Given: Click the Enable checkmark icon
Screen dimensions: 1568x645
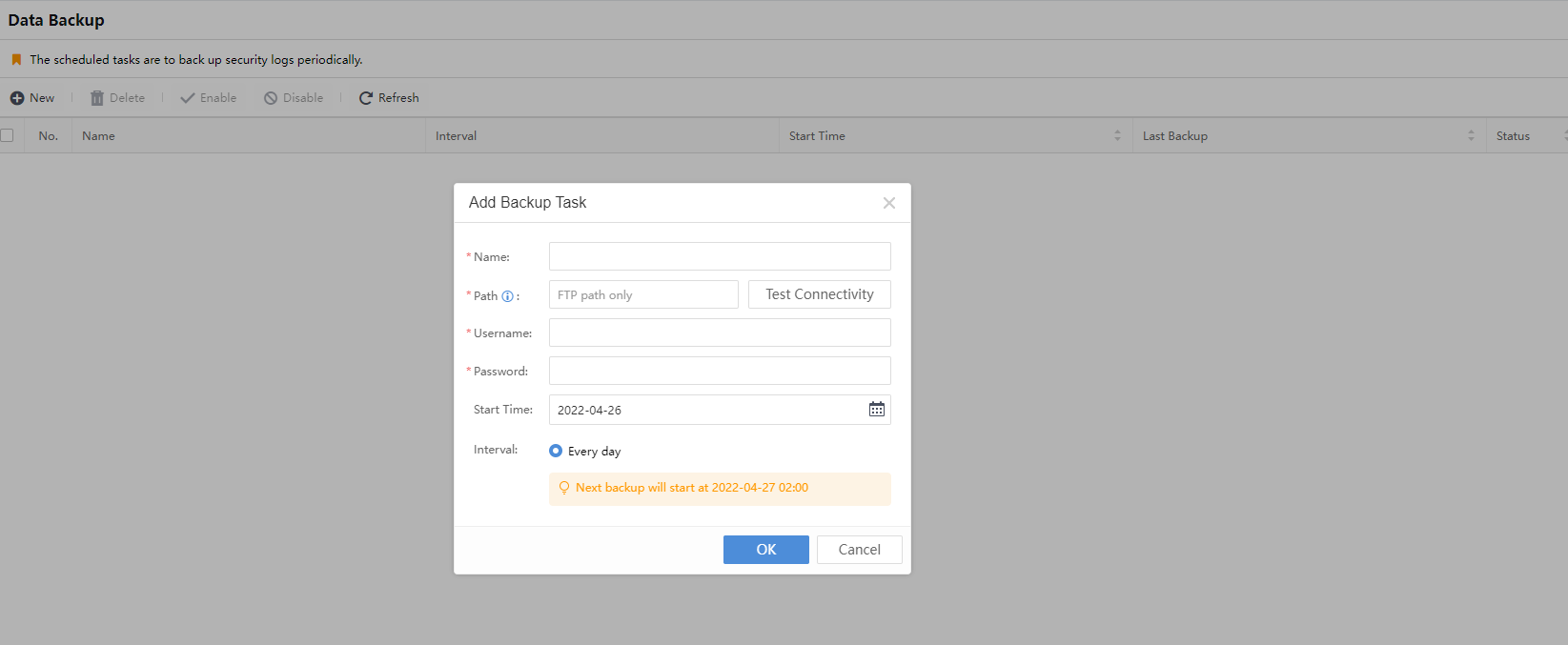Looking at the screenshot, I should [x=188, y=98].
